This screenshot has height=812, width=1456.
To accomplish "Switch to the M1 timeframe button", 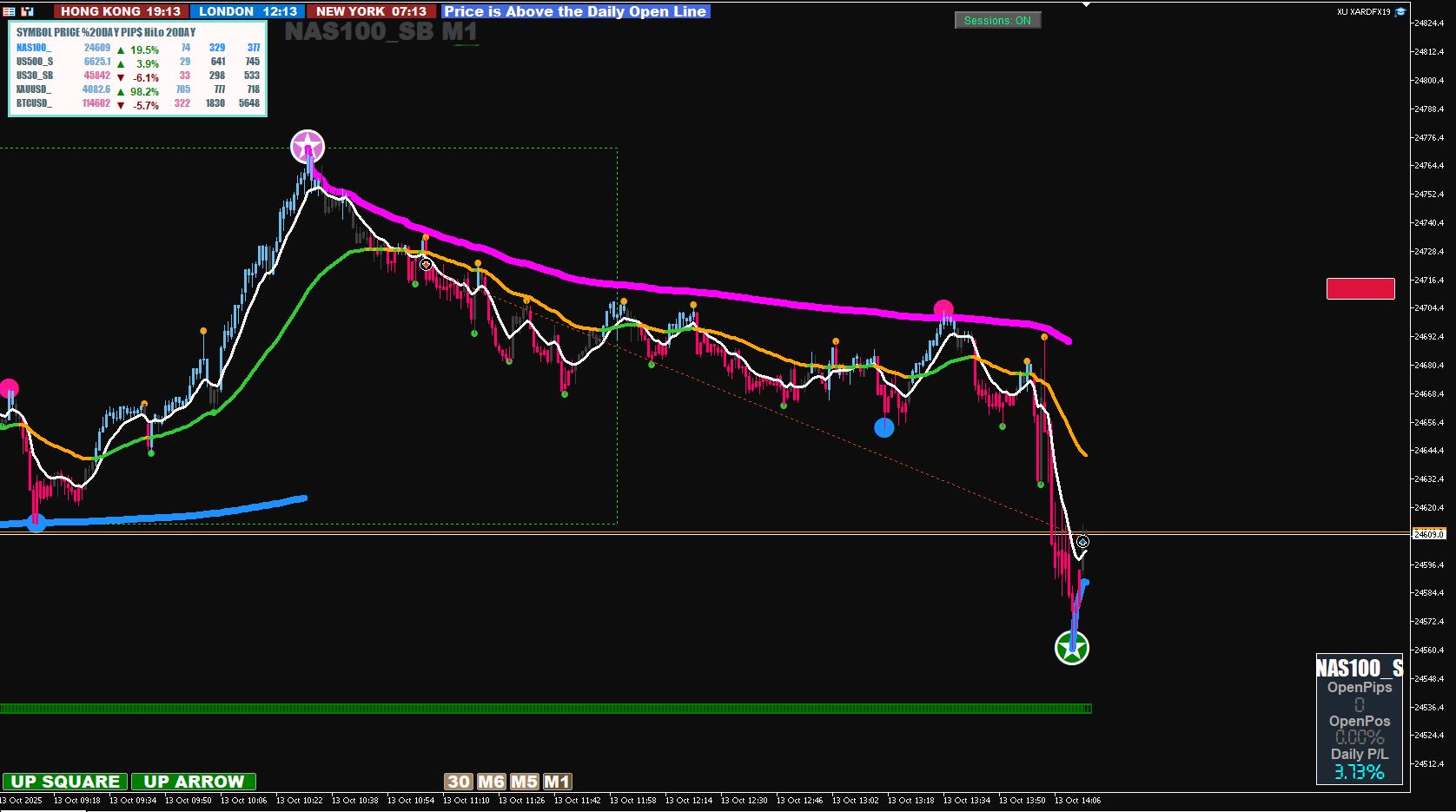I will (557, 782).
